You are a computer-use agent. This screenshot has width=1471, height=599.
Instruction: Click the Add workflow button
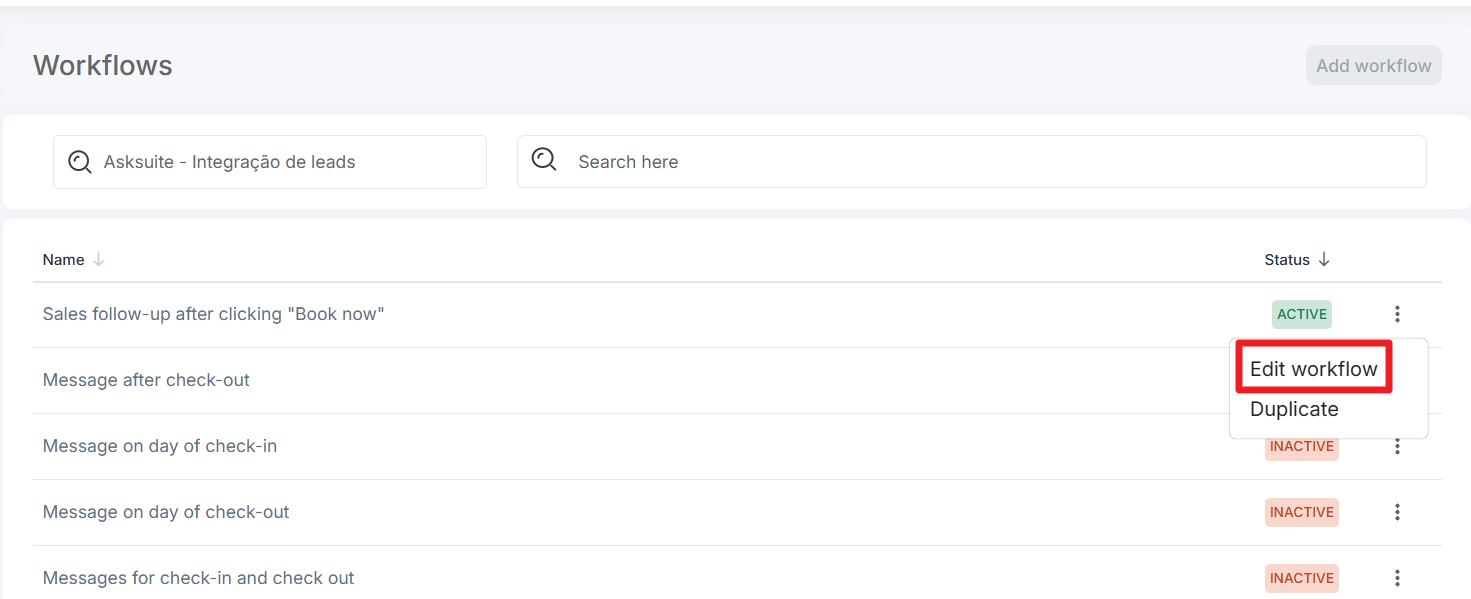click(1373, 65)
